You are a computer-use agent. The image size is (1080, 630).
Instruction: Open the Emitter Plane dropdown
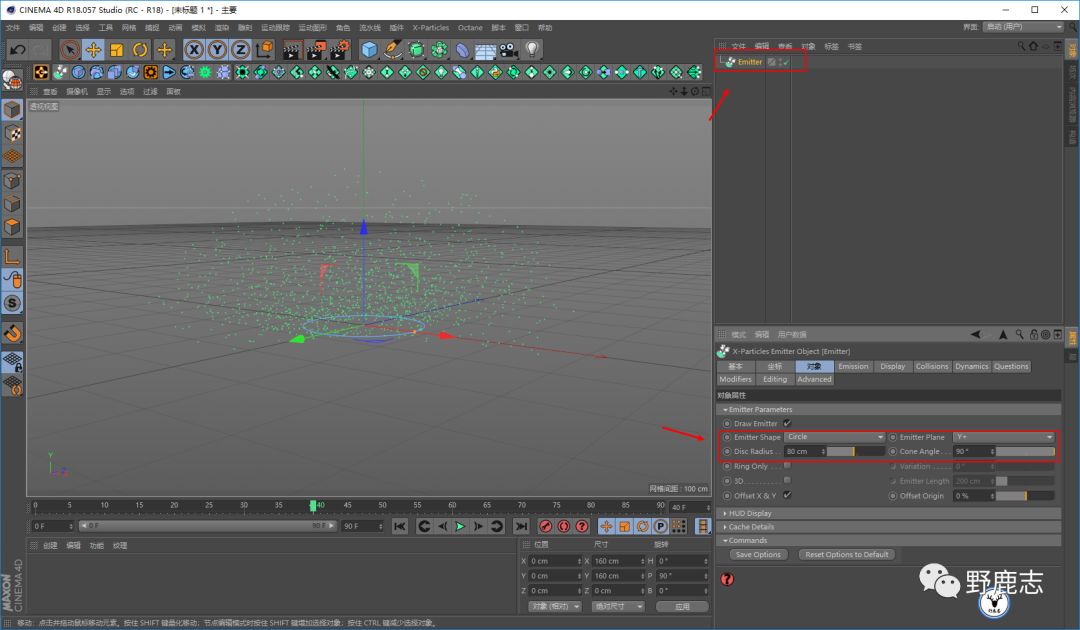coord(1003,437)
